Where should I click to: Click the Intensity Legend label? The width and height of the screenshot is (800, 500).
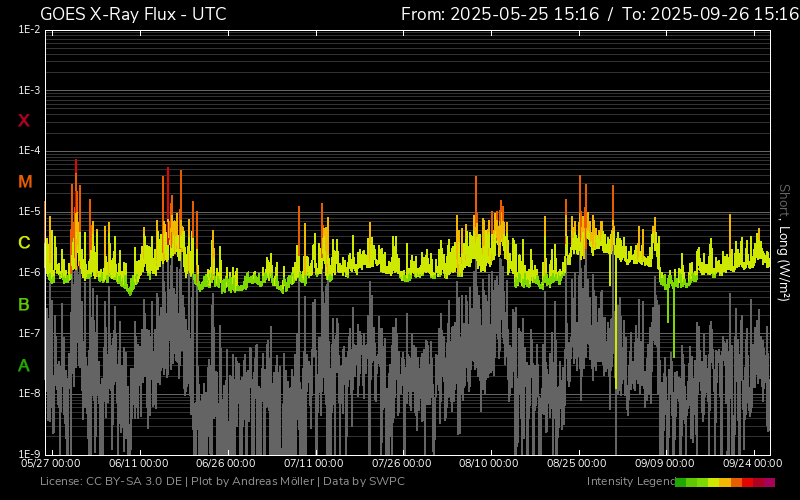pos(630,482)
